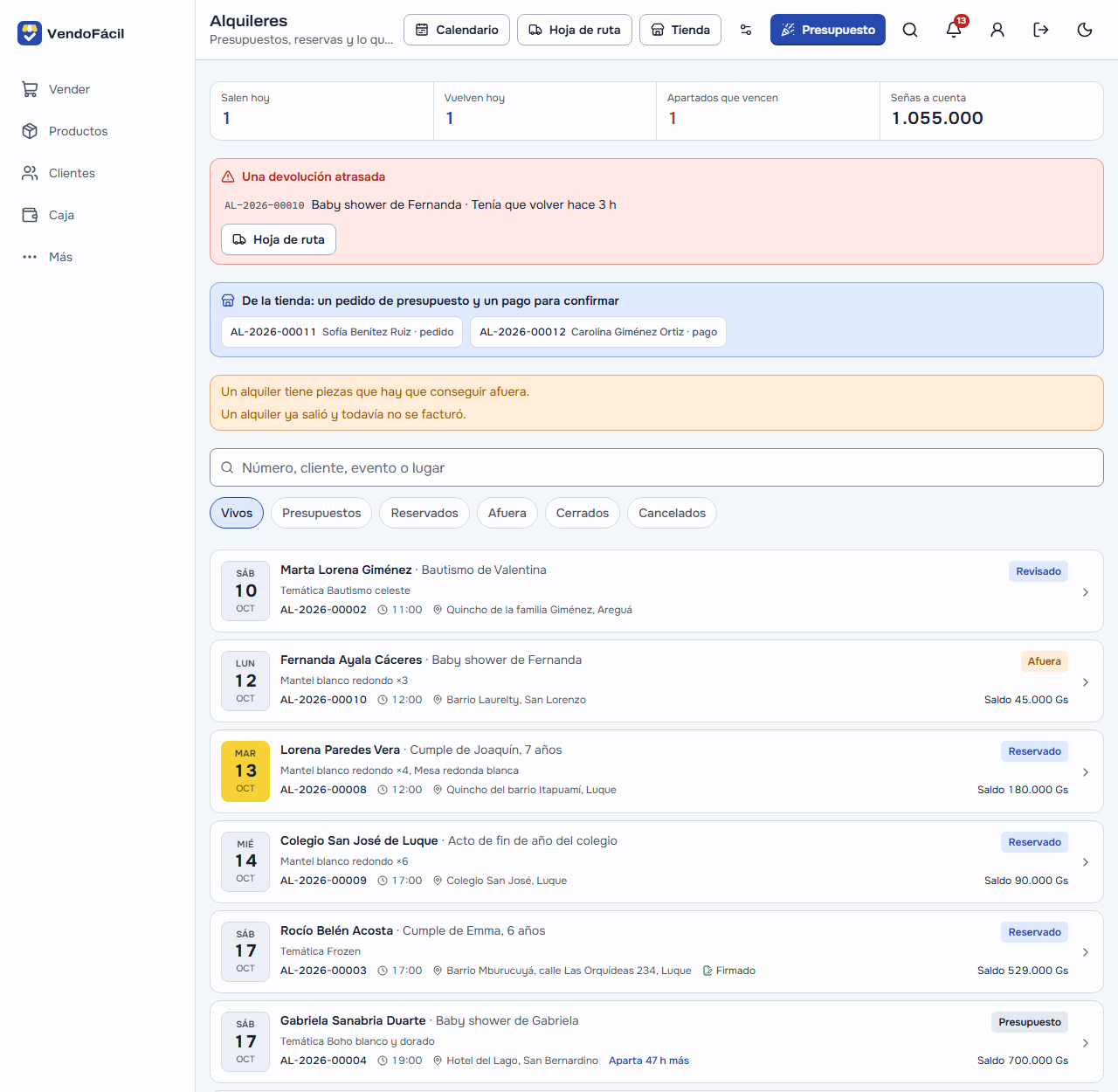
Task: Open the Tienda button
Action: [x=680, y=30]
